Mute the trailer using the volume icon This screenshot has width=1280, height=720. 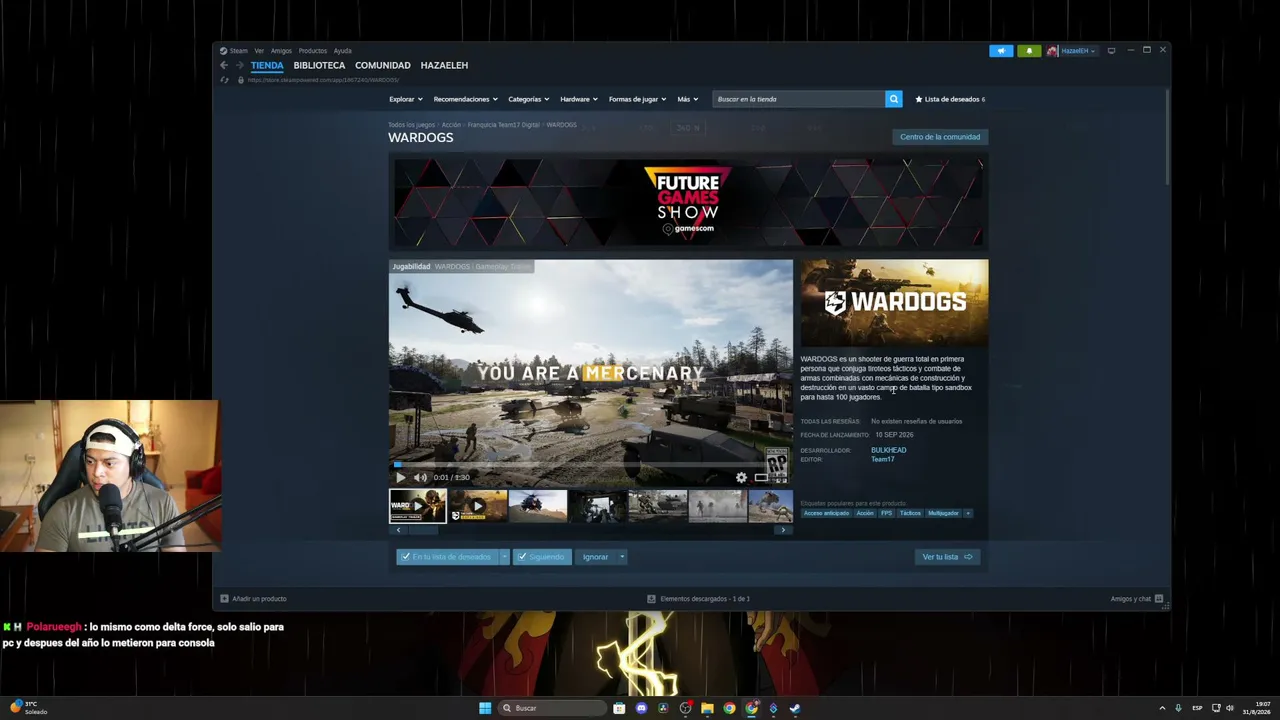[420, 477]
